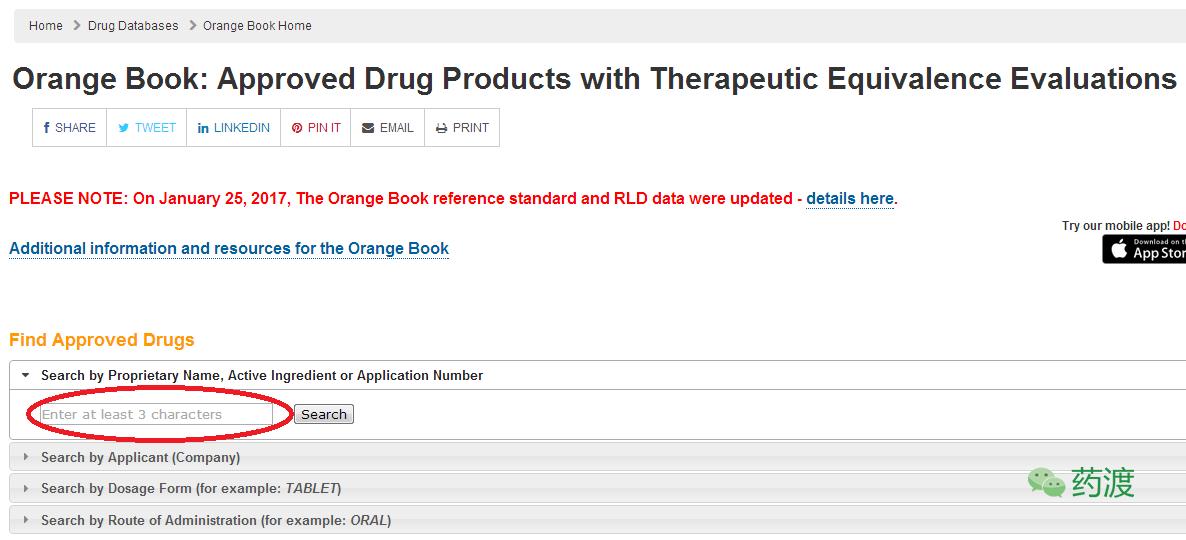Click the Facebook Share icon

coord(46,128)
